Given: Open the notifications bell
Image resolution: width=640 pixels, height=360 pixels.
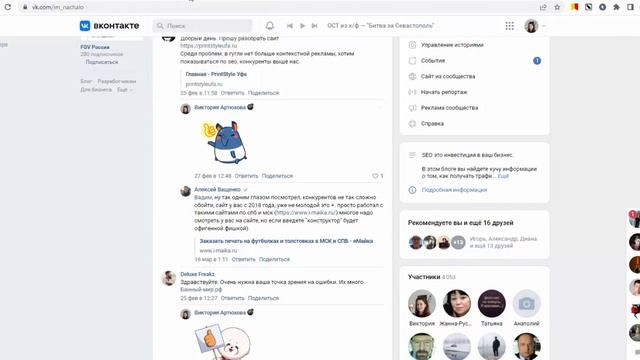Looking at the screenshot, I should (270, 26).
